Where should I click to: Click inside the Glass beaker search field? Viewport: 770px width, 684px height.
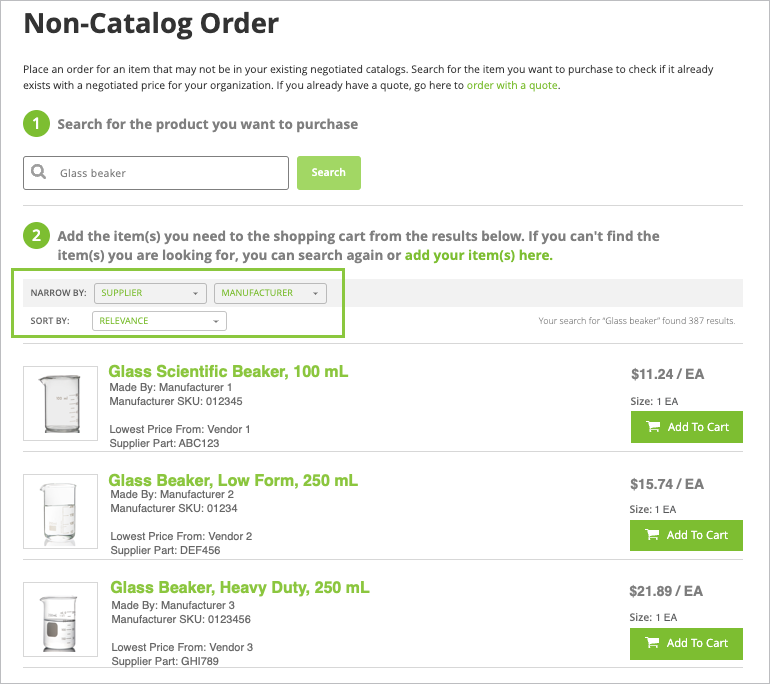[156, 173]
